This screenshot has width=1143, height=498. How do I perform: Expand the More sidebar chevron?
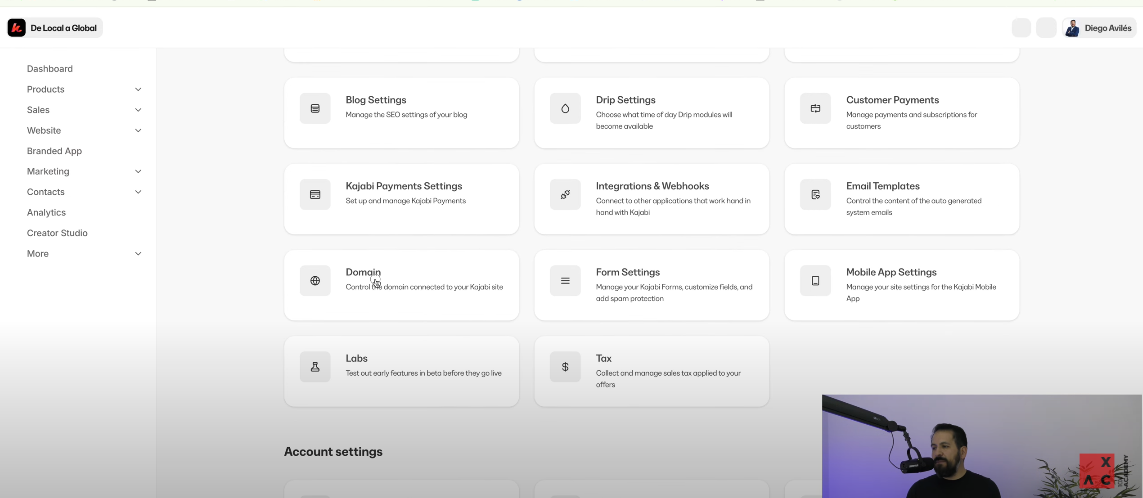138,254
